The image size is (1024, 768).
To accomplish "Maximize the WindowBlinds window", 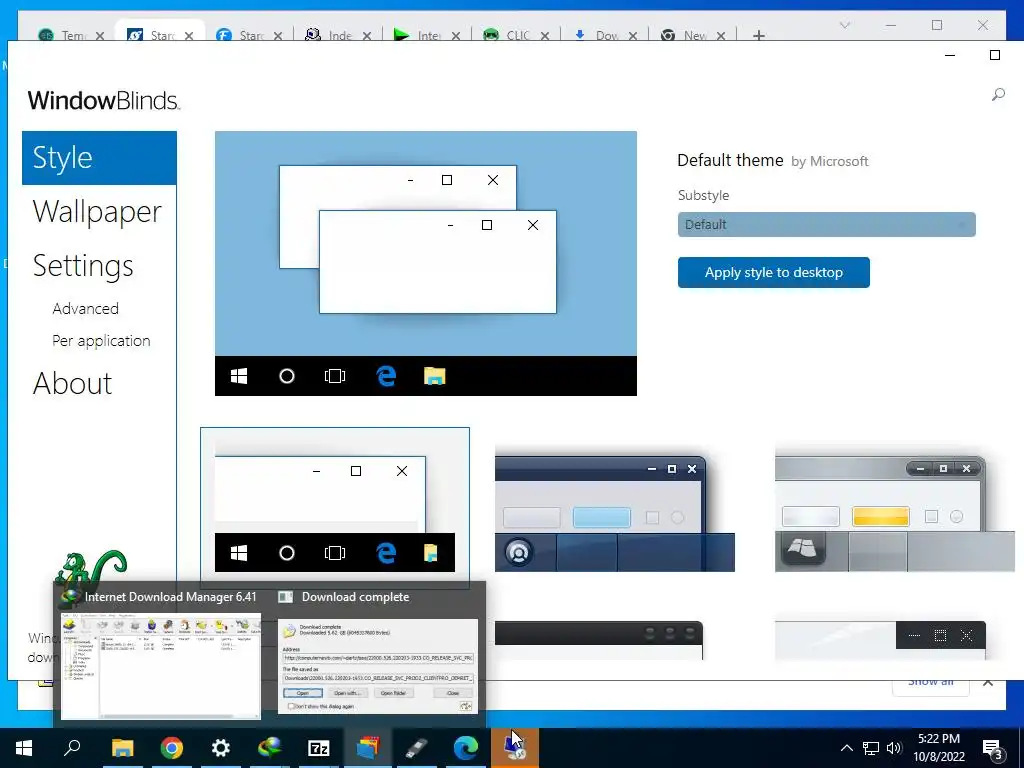I will [995, 56].
